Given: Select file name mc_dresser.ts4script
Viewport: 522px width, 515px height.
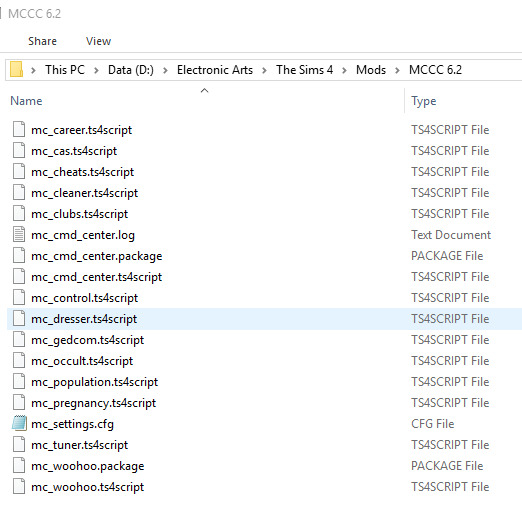Looking at the screenshot, I should tap(84, 319).
